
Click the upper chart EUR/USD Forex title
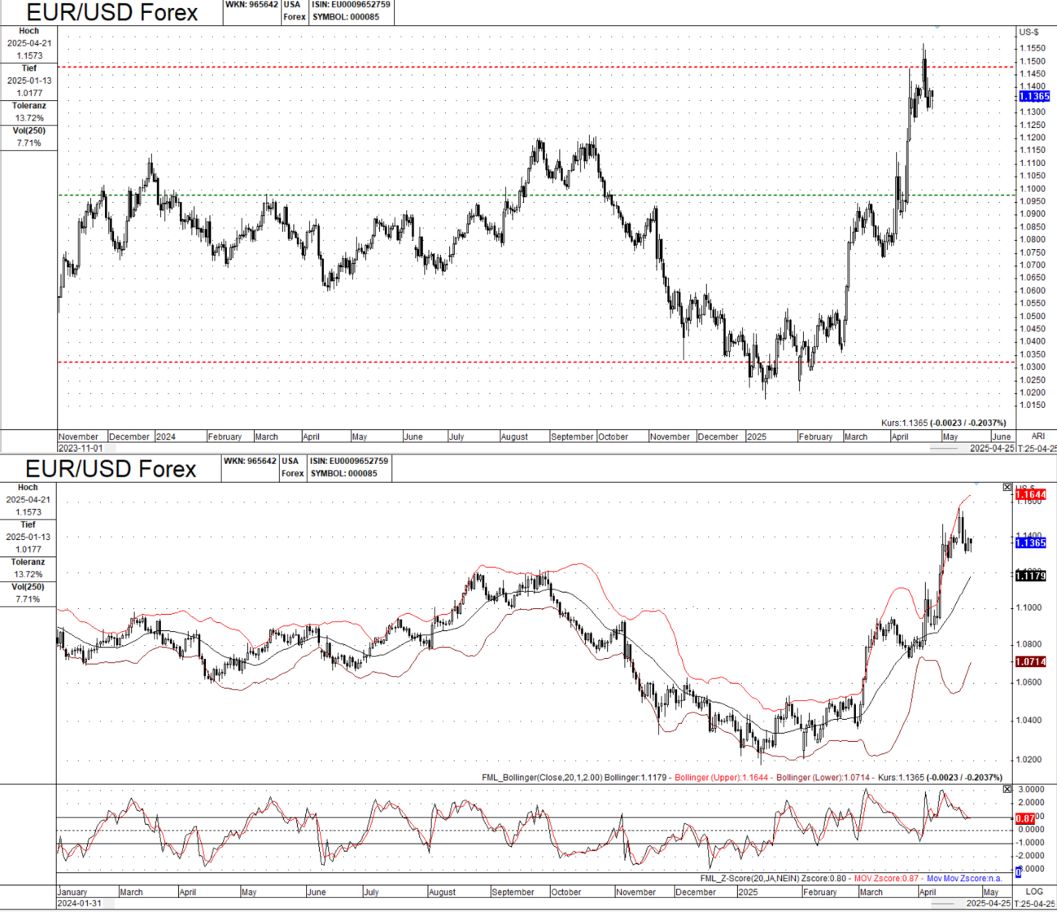click(112, 12)
